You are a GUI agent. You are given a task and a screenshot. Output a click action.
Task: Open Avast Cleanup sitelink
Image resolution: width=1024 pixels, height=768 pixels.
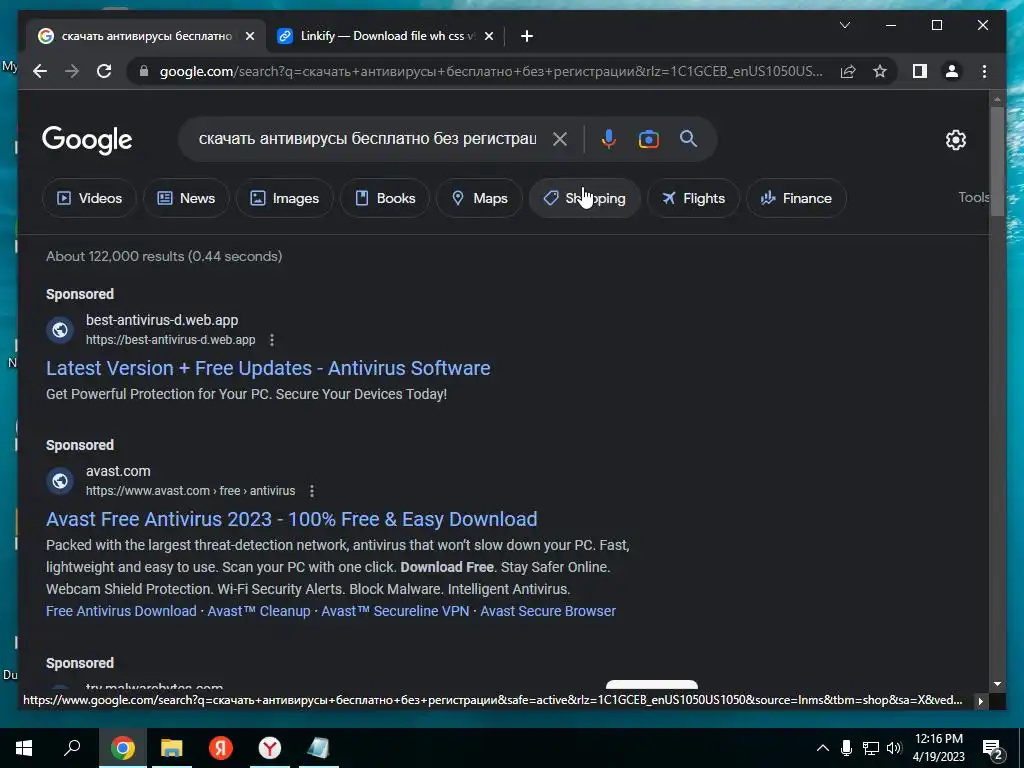coord(259,611)
